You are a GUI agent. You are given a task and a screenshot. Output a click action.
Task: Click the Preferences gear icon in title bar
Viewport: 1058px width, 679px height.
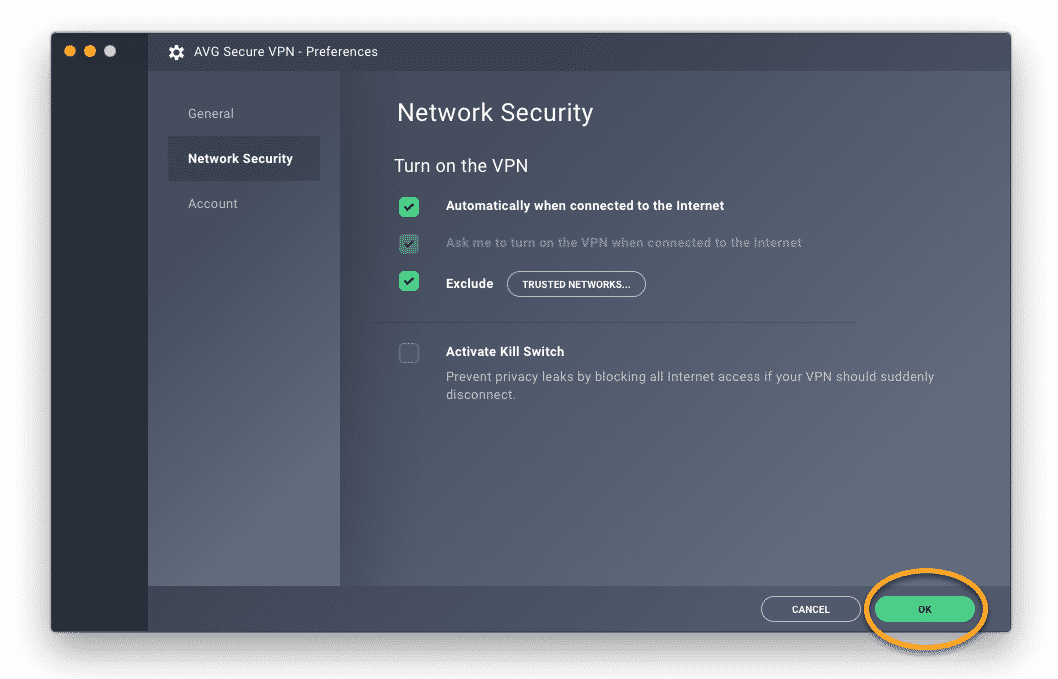click(177, 52)
